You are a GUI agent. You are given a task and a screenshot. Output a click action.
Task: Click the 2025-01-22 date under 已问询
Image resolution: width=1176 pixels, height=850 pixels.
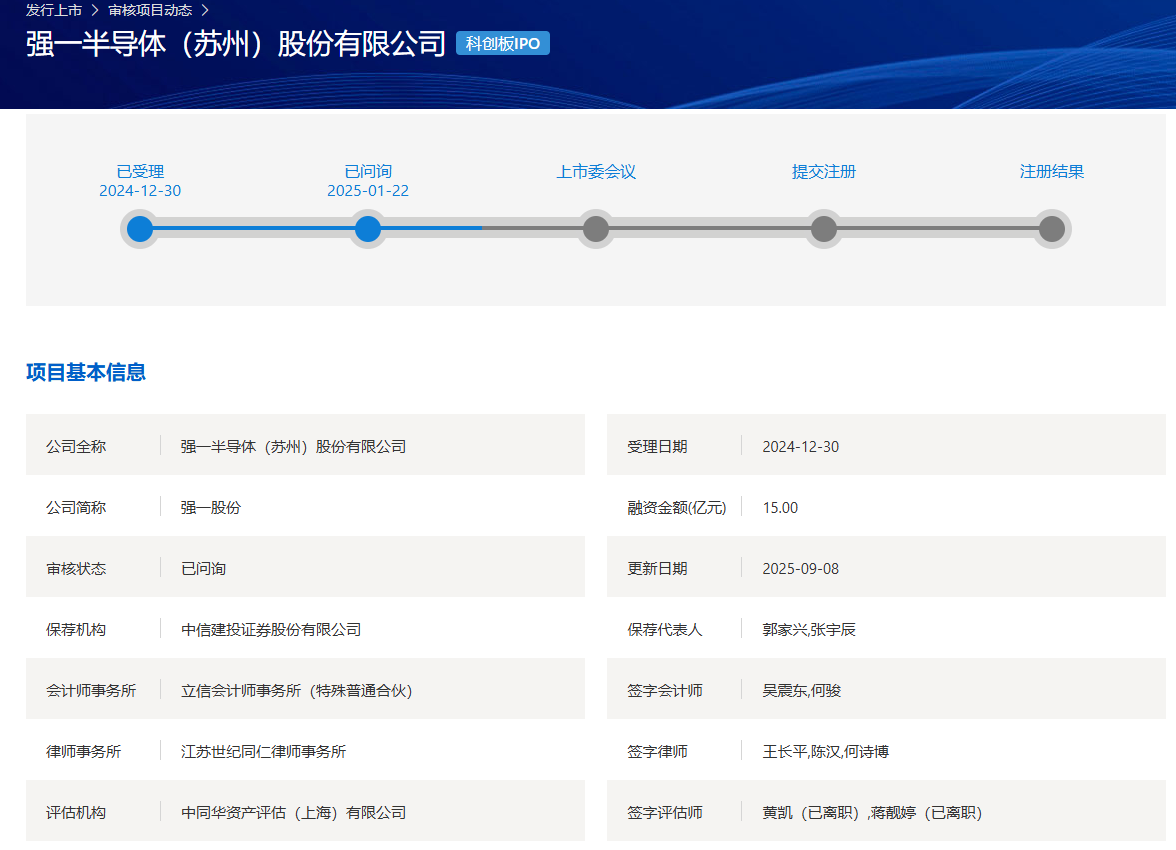368,191
